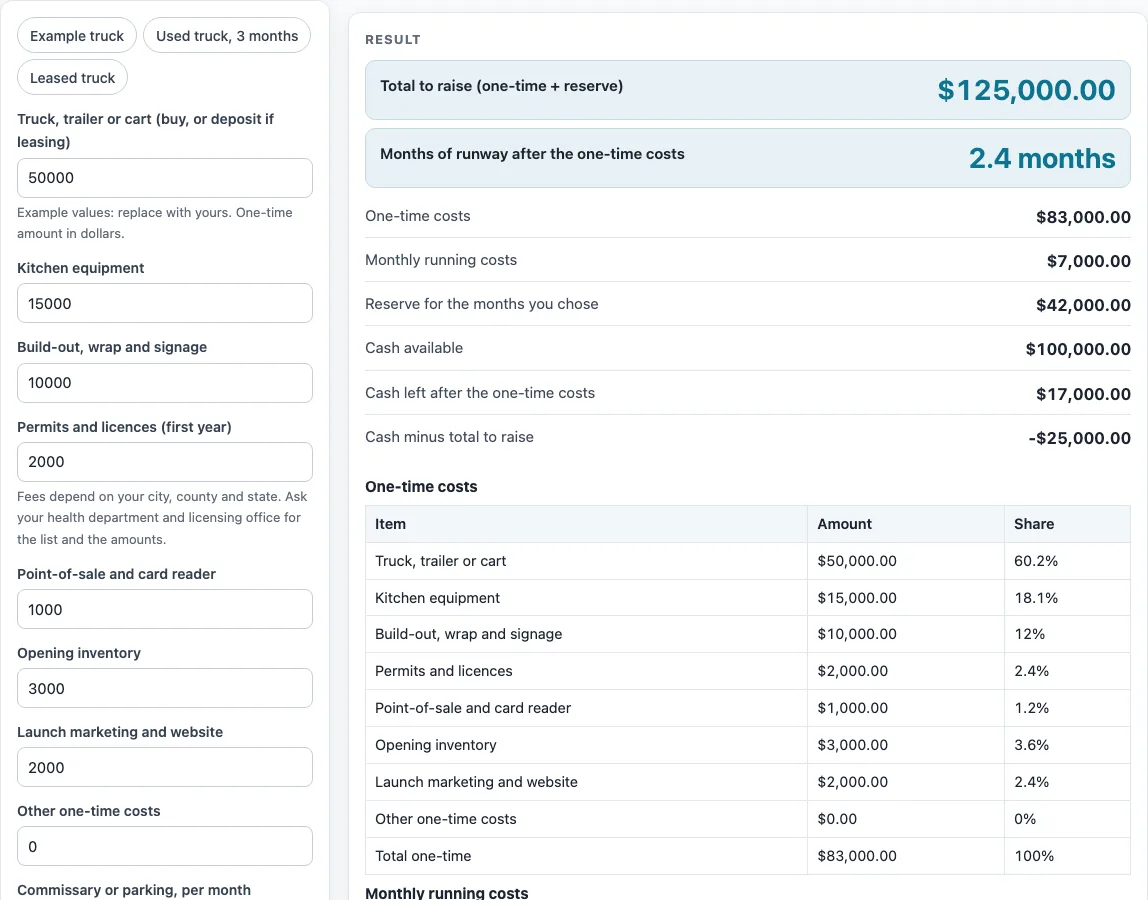This screenshot has width=1148, height=900.
Task: Click the RESULT section heading
Action: 393,40
